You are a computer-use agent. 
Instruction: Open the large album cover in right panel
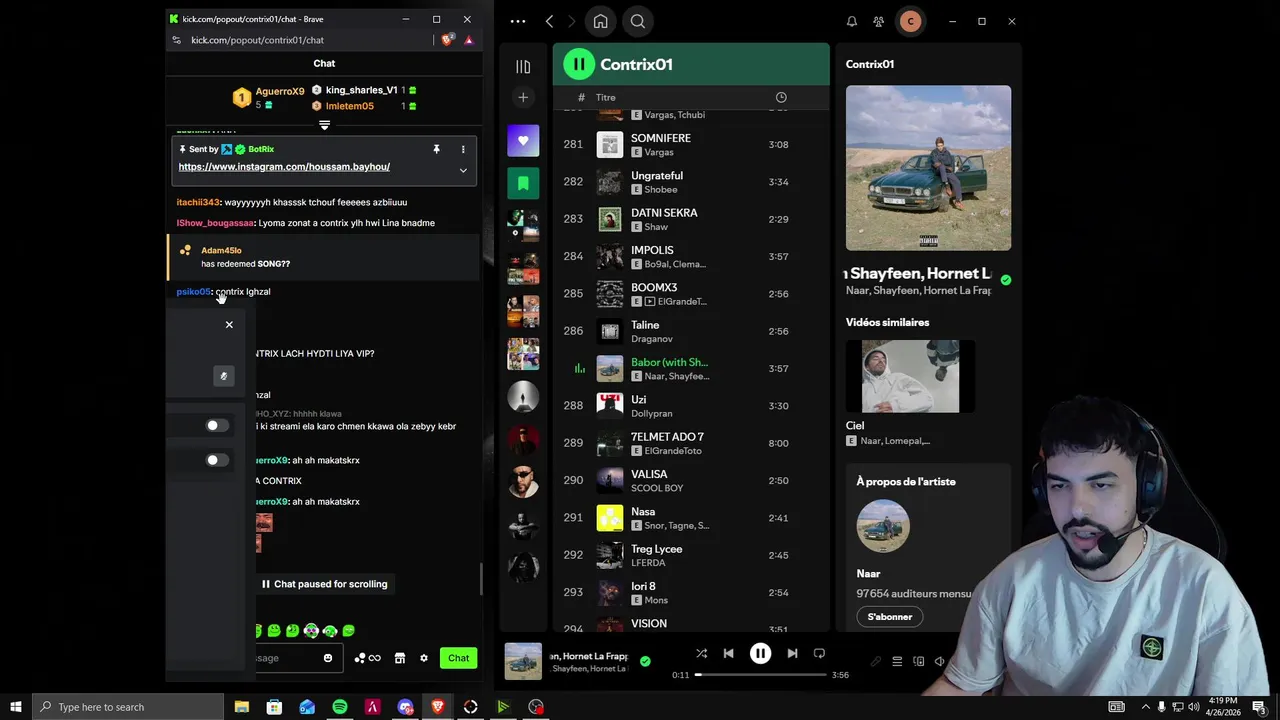tap(928, 167)
